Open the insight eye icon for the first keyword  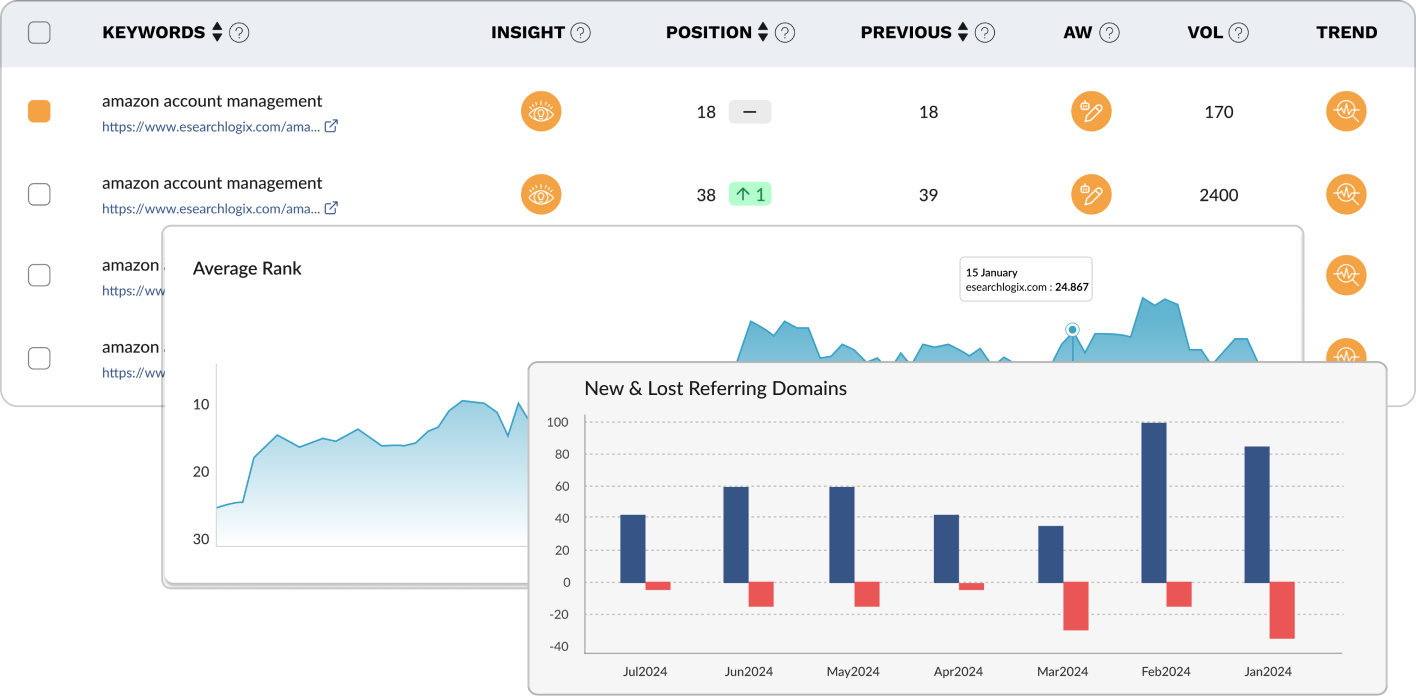pyautogui.click(x=541, y=111)
